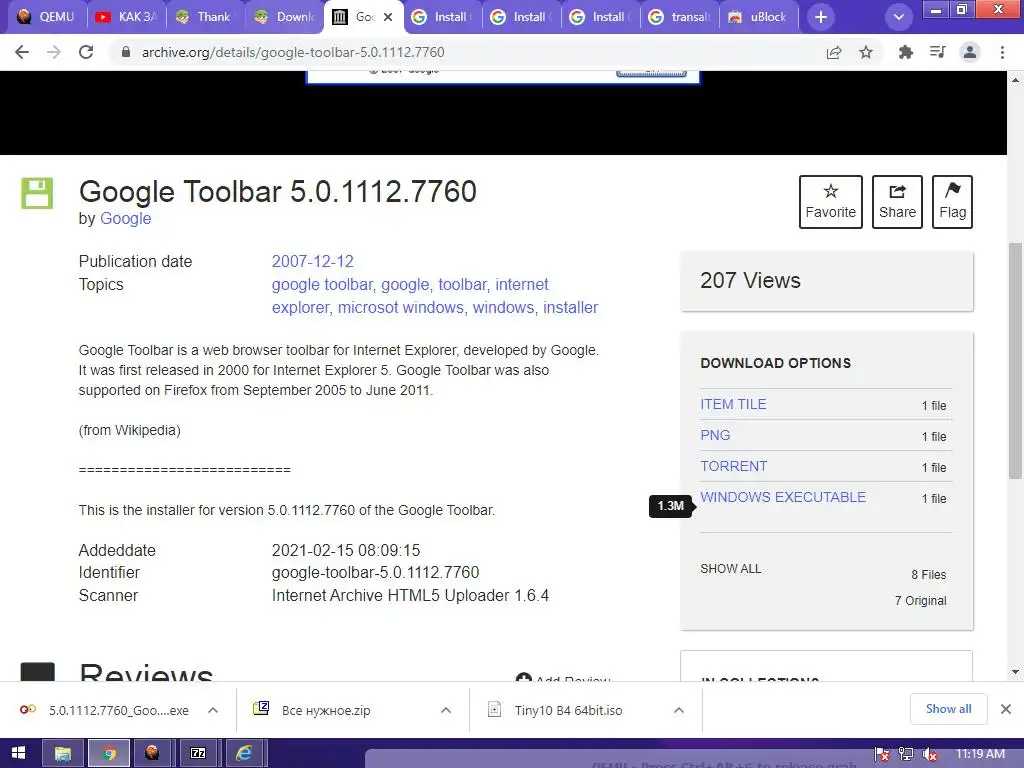Viewport: 1024px width, 768px height.
Task: Switch to the QEMU tab
Action: coord(46,17)
